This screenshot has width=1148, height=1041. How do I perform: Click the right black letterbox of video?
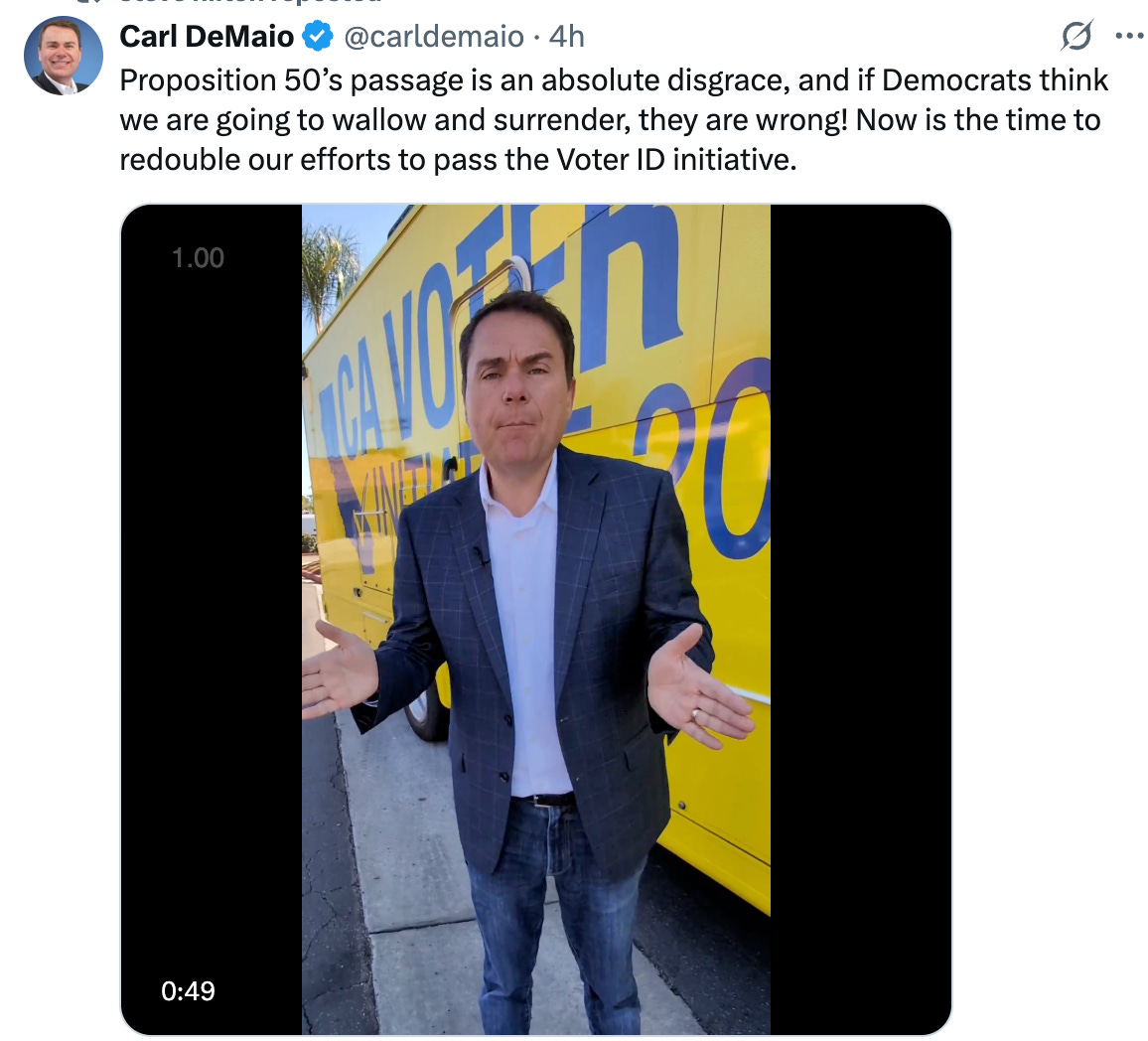tap(860, 619)
